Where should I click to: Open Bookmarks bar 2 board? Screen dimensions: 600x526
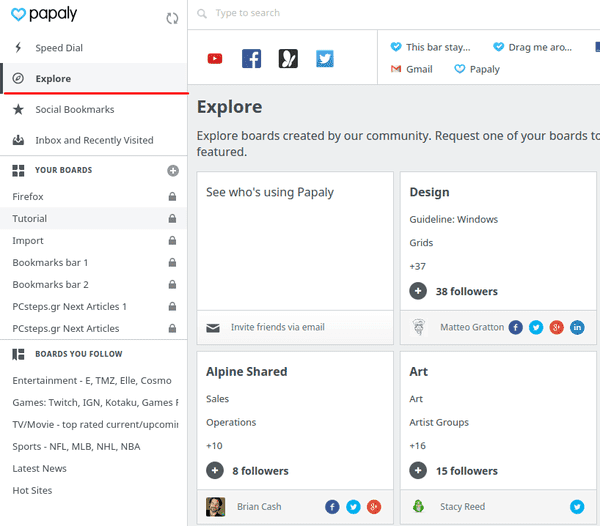pyautogui.click(x=50, y=285)
